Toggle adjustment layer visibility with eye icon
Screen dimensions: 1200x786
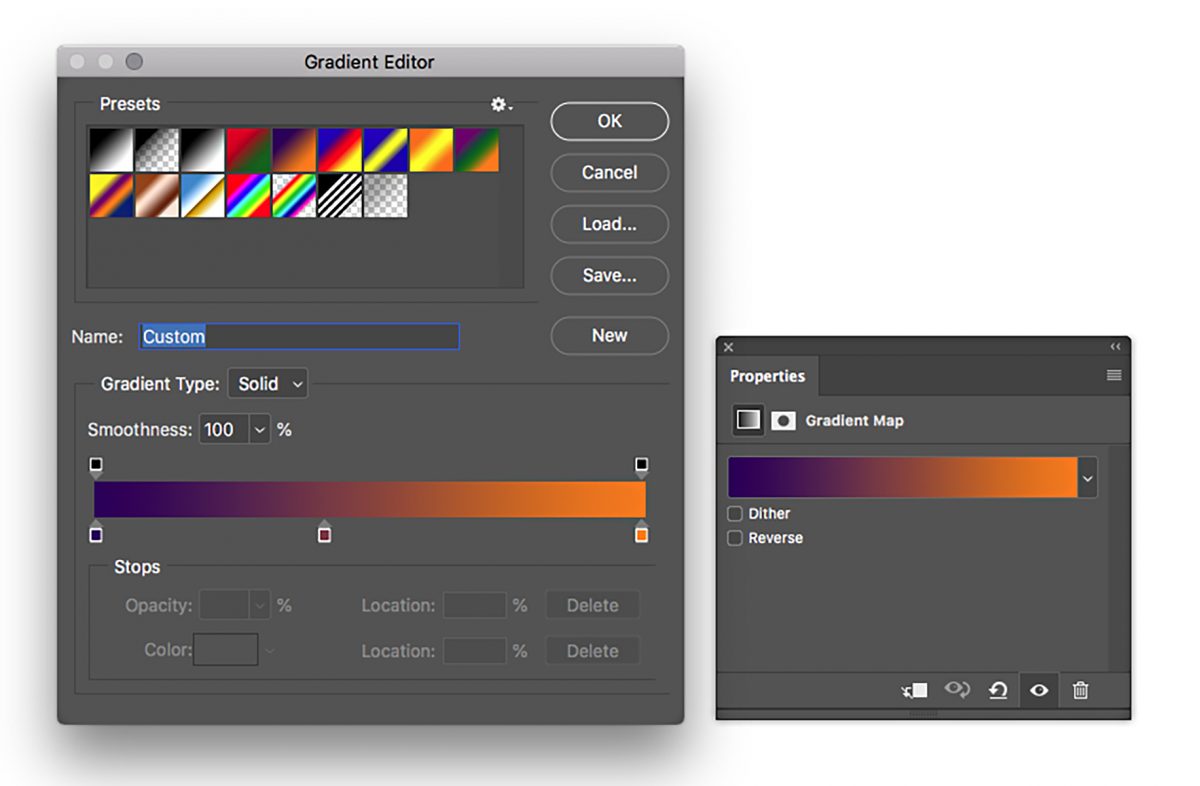pyautogui.click(x=1039, y=690)
